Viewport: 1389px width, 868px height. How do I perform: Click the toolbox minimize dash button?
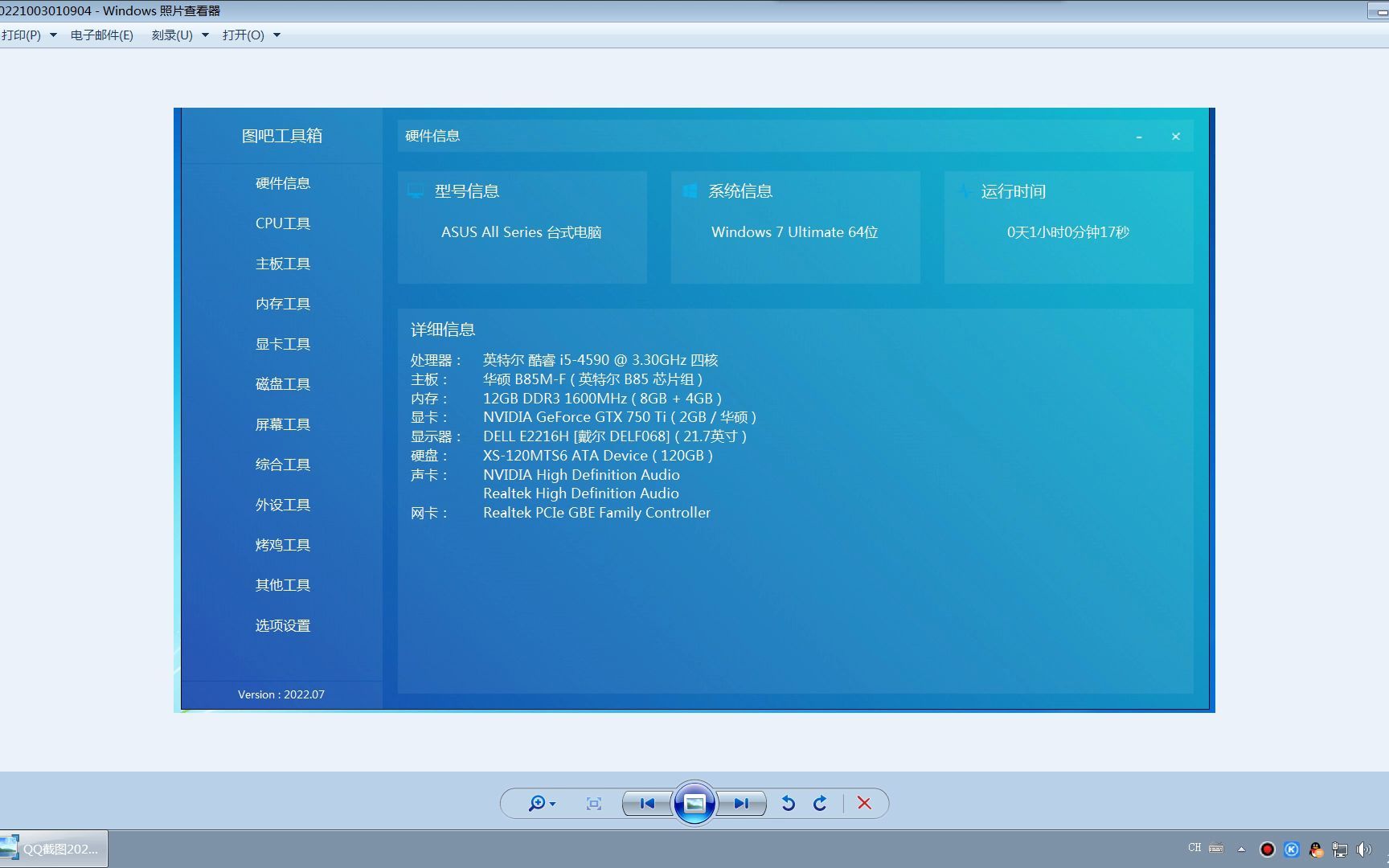(x=1139, y=137)
